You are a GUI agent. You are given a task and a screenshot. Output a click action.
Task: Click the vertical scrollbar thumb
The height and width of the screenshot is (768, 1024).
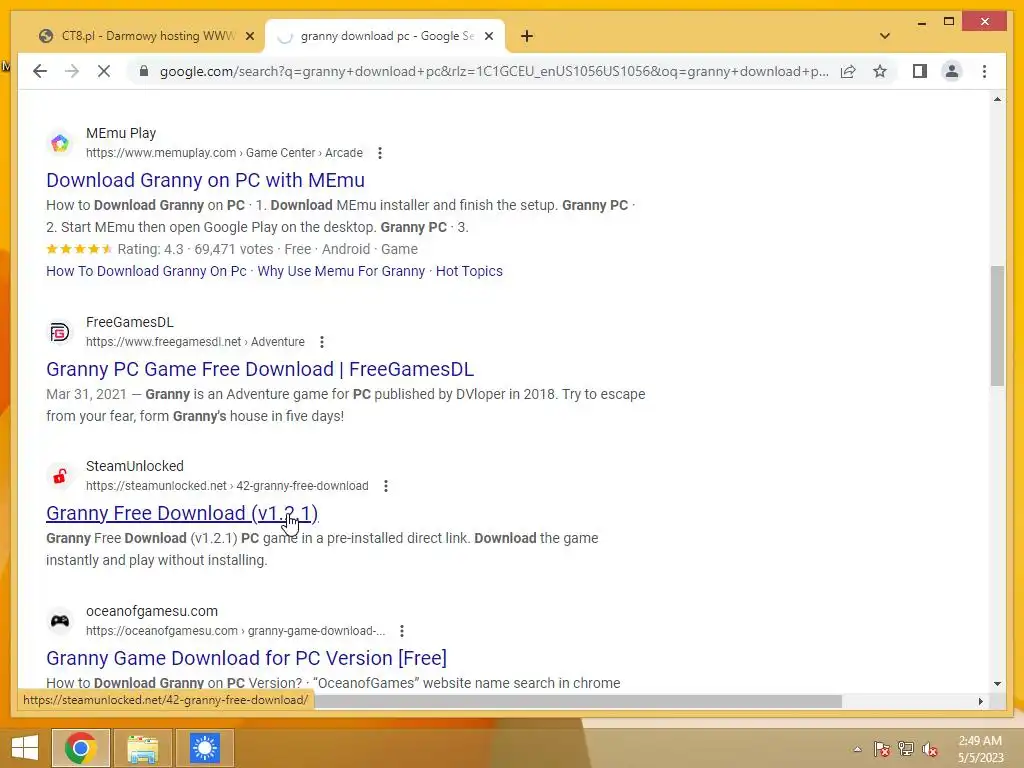997,325
